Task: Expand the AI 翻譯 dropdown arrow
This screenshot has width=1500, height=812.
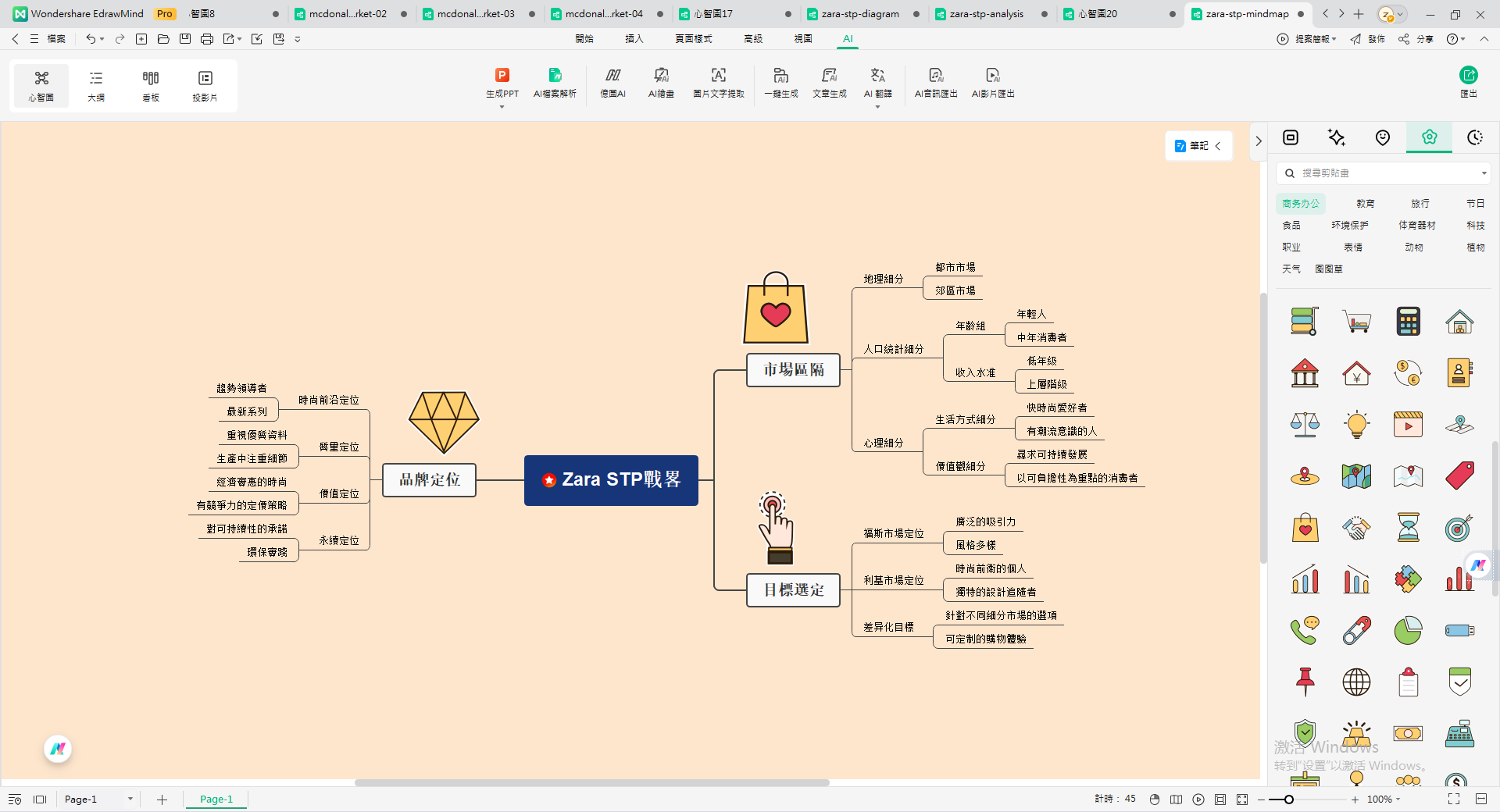Action: point(877,107)
